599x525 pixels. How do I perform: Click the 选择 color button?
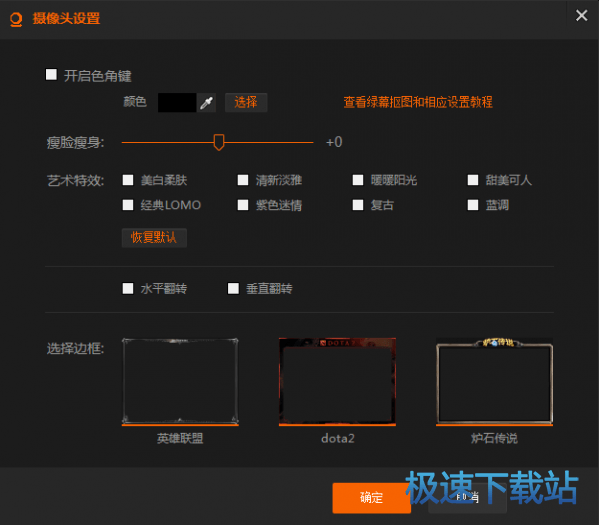point(246,102)
